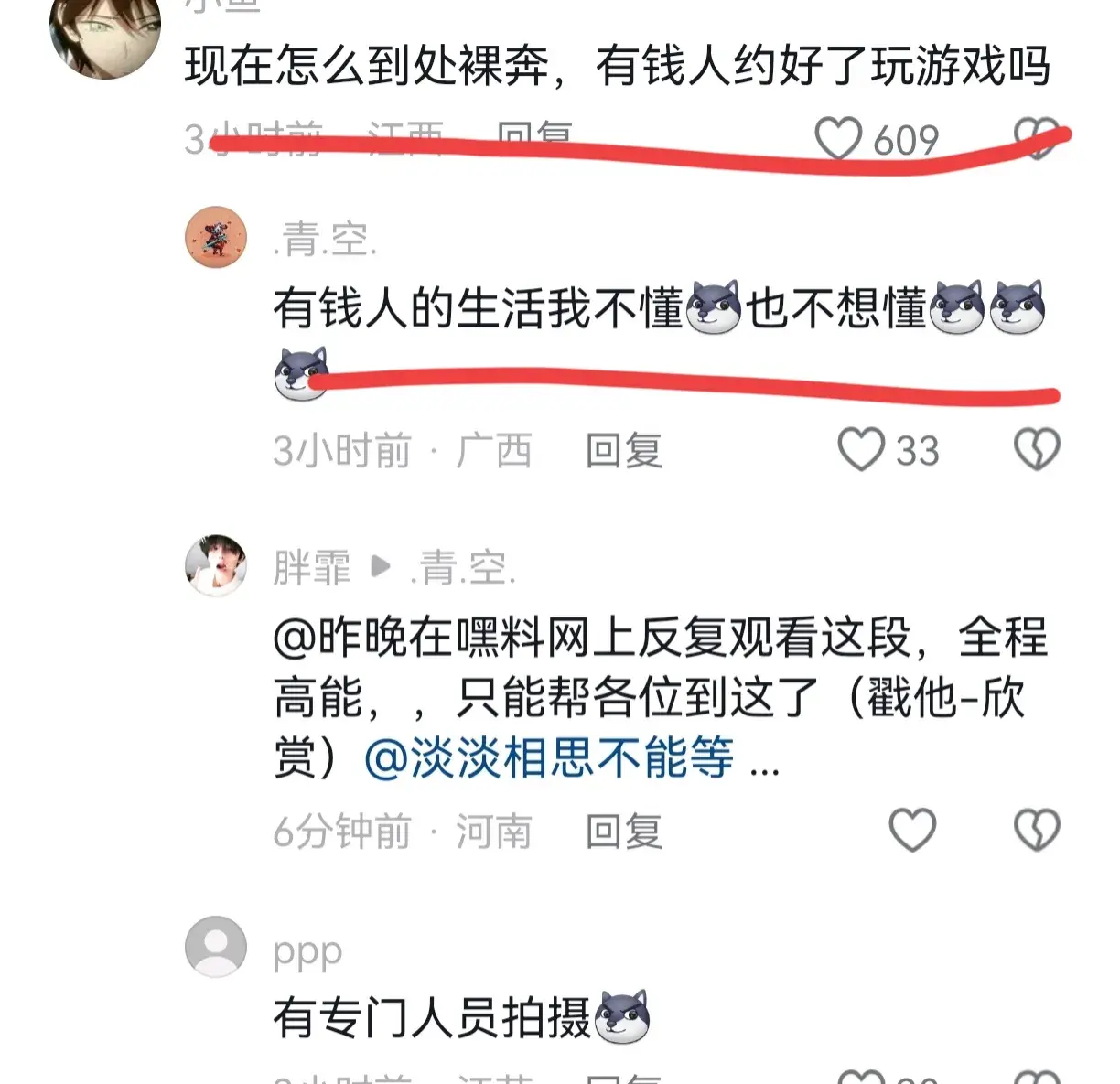Tap the replied-to name .青.空. after the arrow
Image resolution: width=1120 pixels, height=1084 pixels.
463,568
